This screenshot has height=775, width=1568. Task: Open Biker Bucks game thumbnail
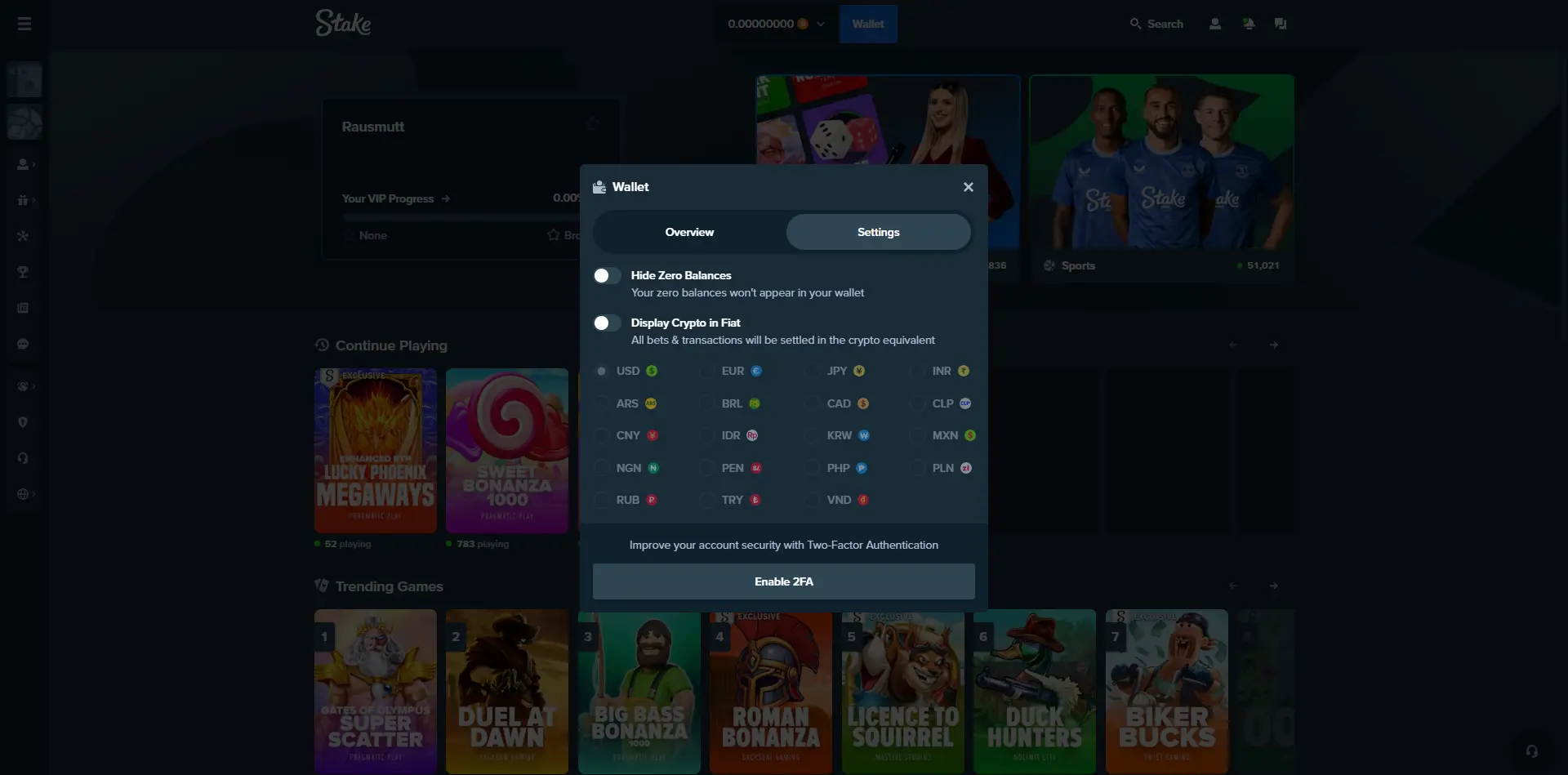pyautogui.click(x=1167, y=691)
